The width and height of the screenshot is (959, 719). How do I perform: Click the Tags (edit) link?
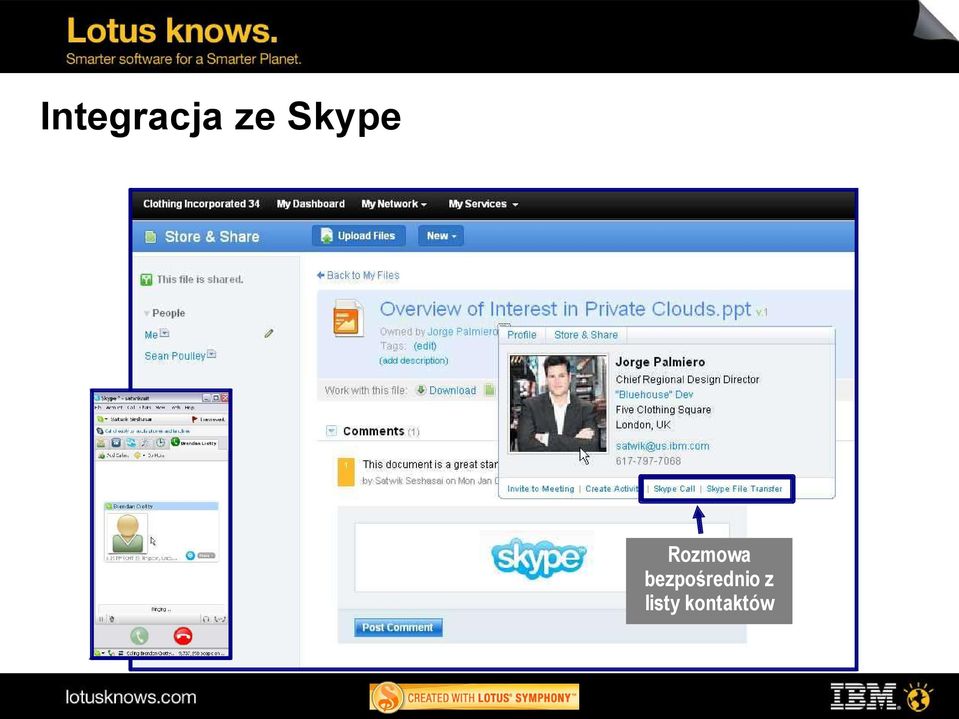(x=425, y=345)
